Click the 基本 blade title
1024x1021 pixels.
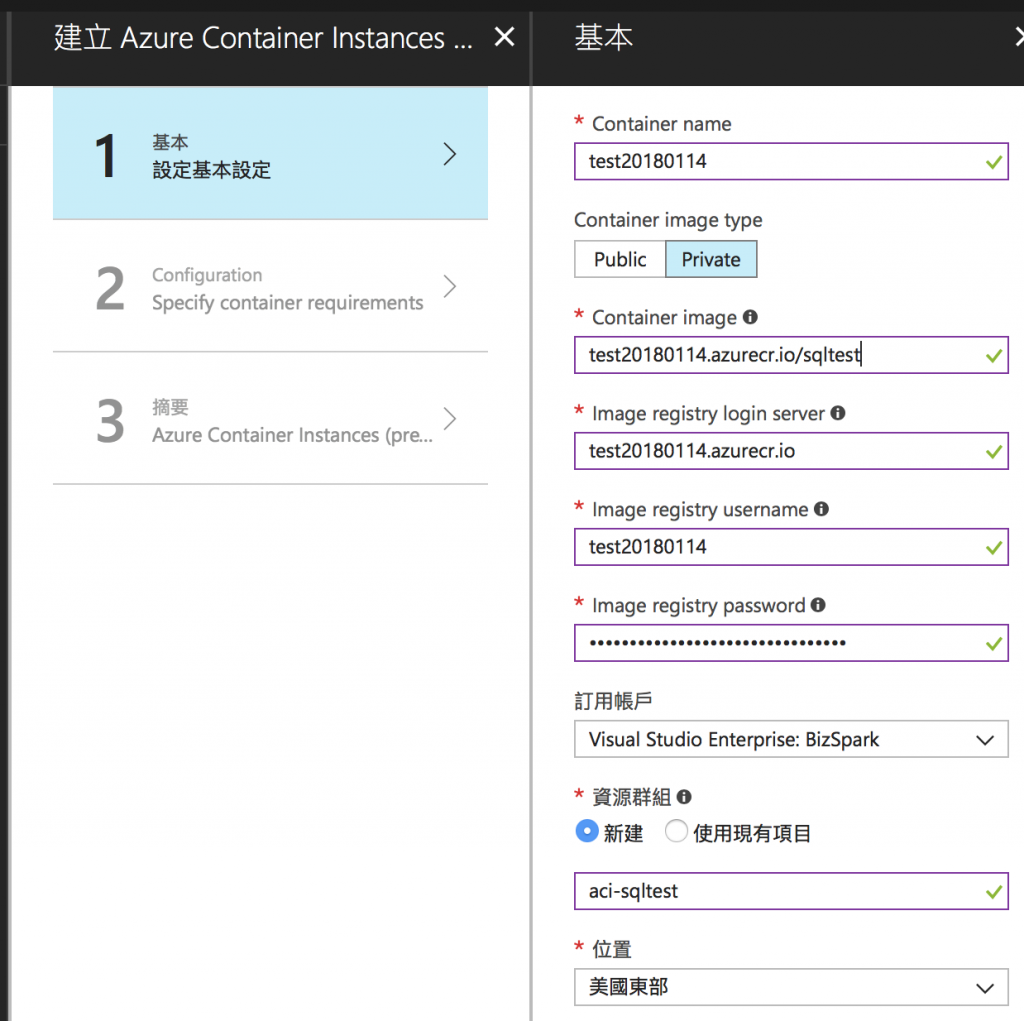tap(603, 37)
